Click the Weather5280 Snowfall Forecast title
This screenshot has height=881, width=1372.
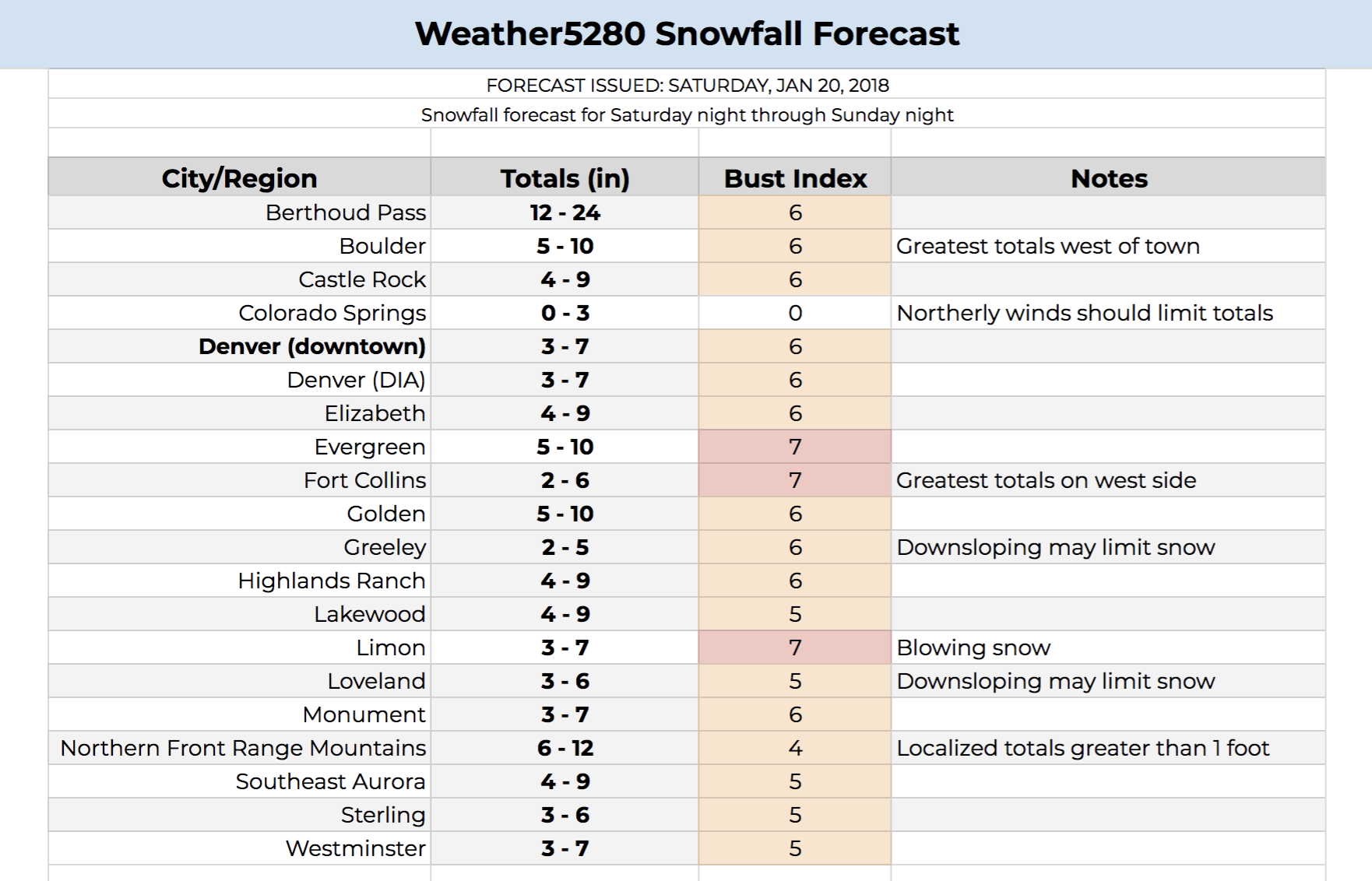687,33
